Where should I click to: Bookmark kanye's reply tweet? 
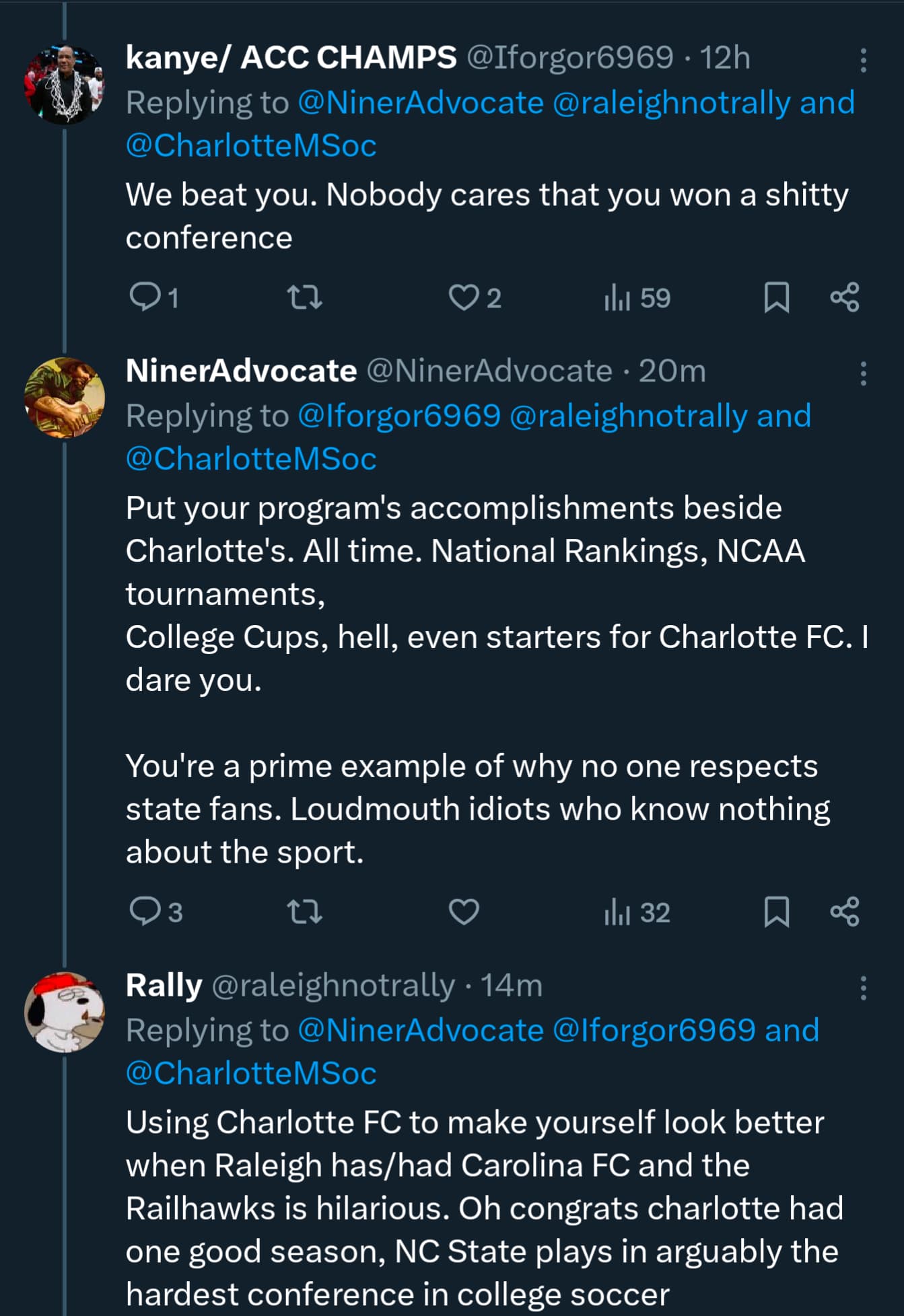tap(776, 297)
